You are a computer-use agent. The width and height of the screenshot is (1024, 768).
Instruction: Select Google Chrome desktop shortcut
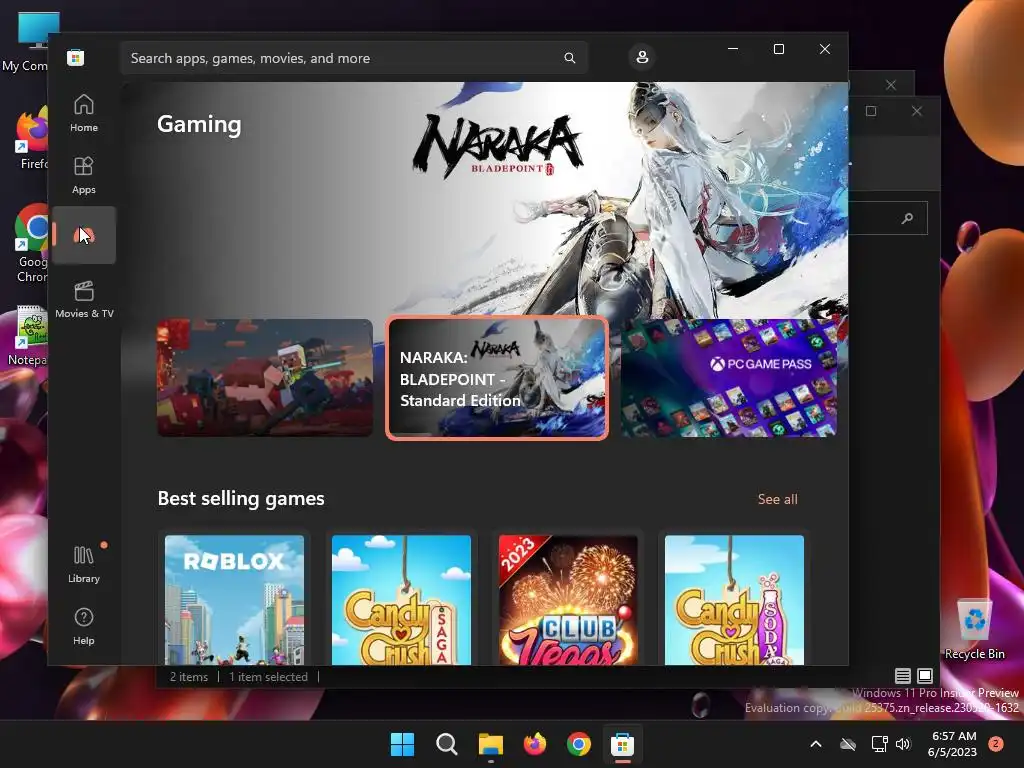[x=31, y=244]
